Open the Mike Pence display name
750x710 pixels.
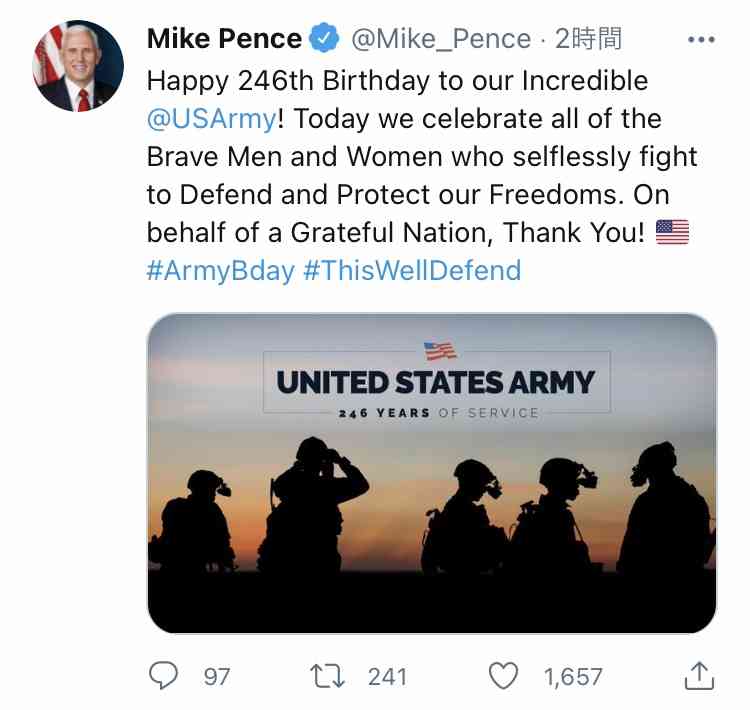(224, 40)
